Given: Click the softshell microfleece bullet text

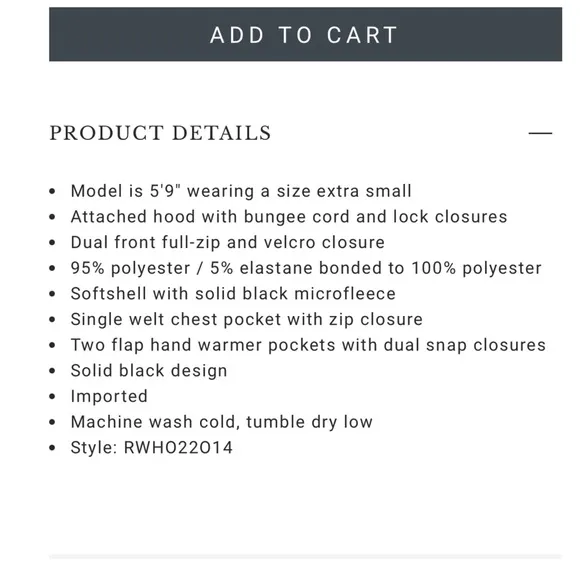Looking at the screenshot, I should coord(233,294).
